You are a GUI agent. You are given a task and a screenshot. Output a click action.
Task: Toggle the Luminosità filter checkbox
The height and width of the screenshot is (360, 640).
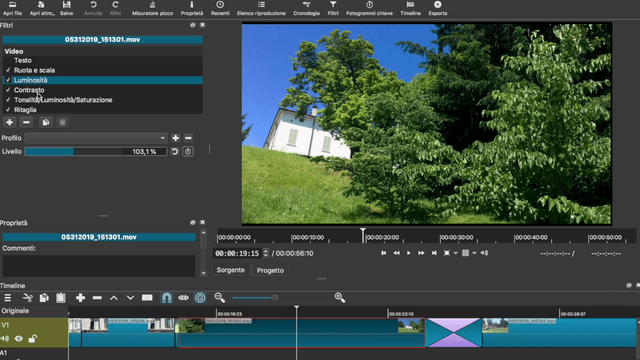point(8,80)
